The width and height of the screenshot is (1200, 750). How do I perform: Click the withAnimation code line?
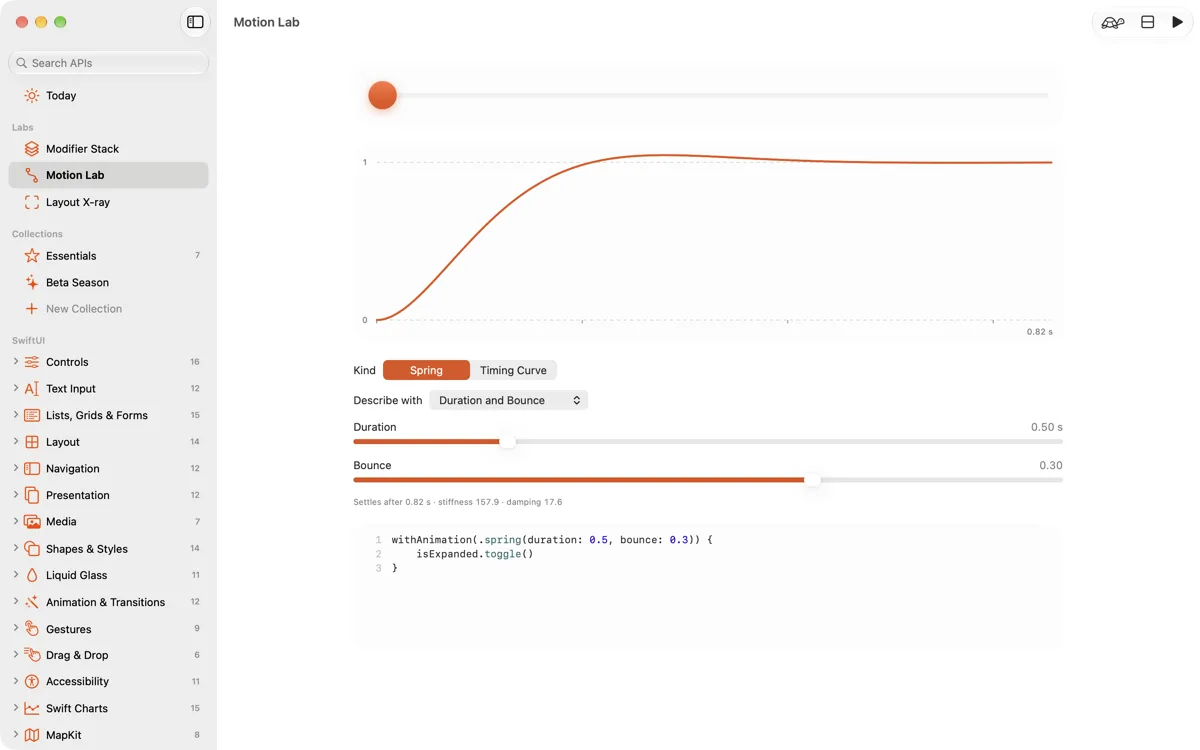(552, 540)
